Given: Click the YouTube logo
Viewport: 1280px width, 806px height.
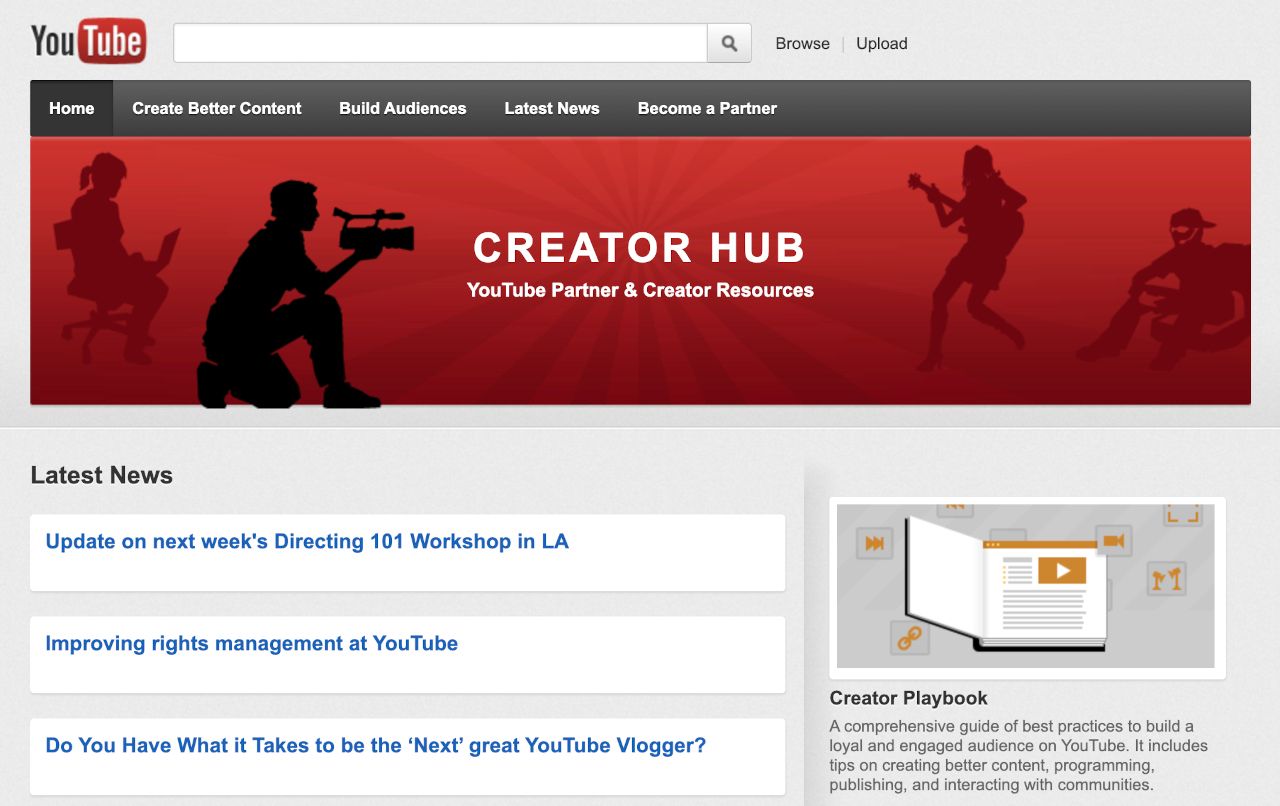Looking at the screenshot, I should point(88,42).
